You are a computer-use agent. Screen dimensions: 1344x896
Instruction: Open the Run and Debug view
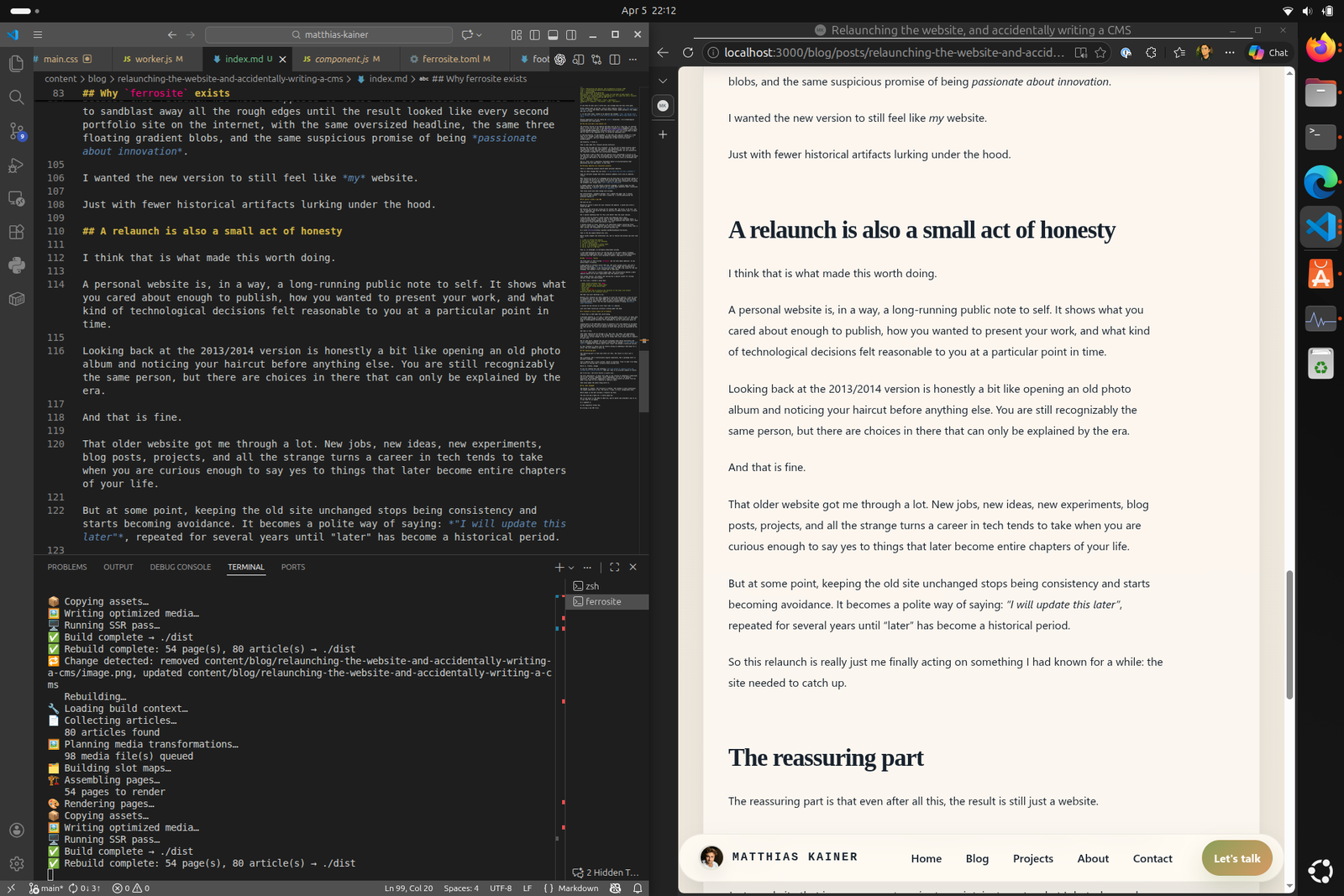tap(16, 165)
